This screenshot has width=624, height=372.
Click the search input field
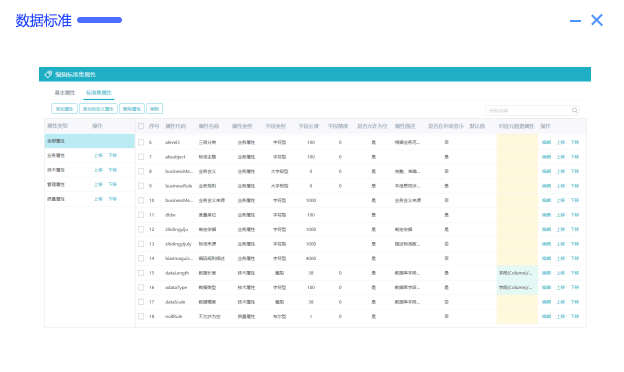[x=528, y=110]
